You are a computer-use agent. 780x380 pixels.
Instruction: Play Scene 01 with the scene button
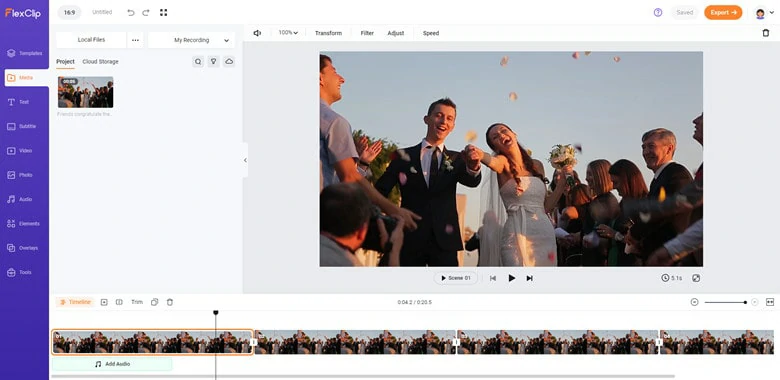(456, 278)
